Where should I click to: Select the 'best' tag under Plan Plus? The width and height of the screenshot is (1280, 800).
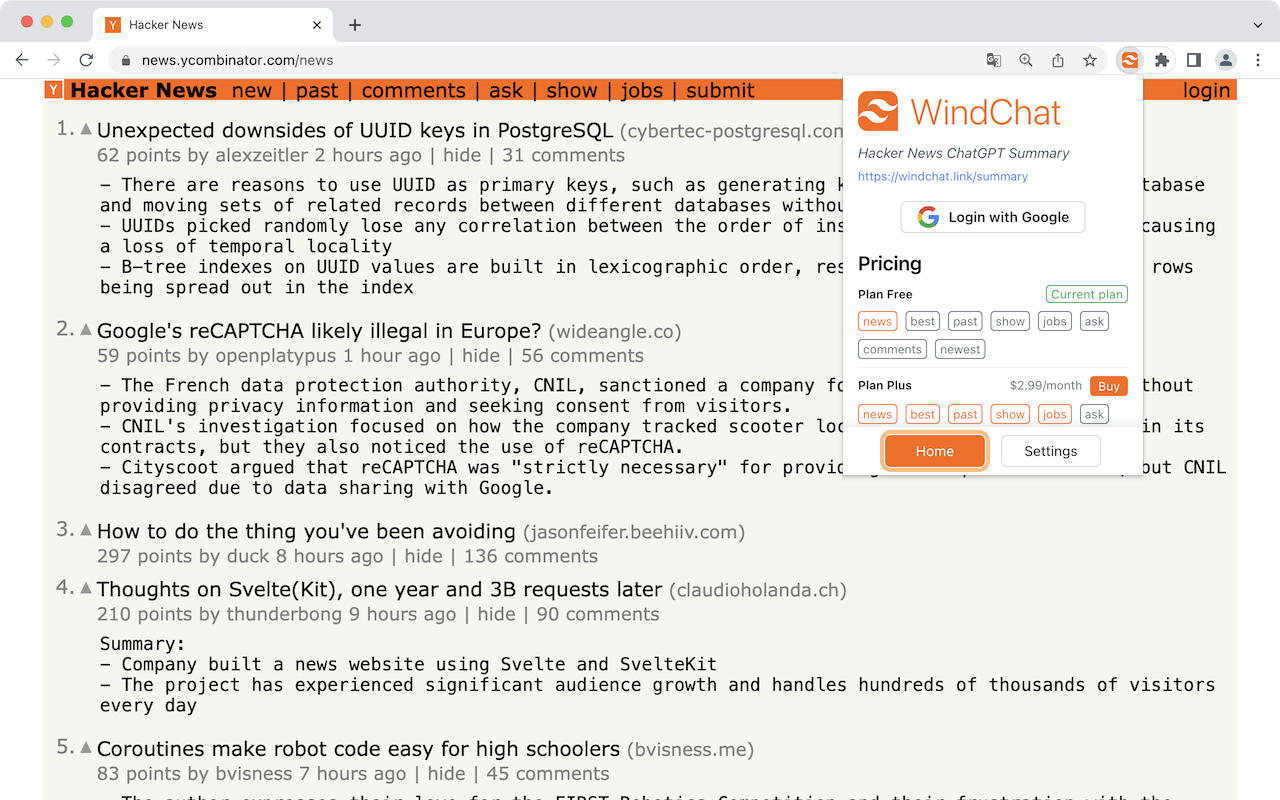coord(923,414)
